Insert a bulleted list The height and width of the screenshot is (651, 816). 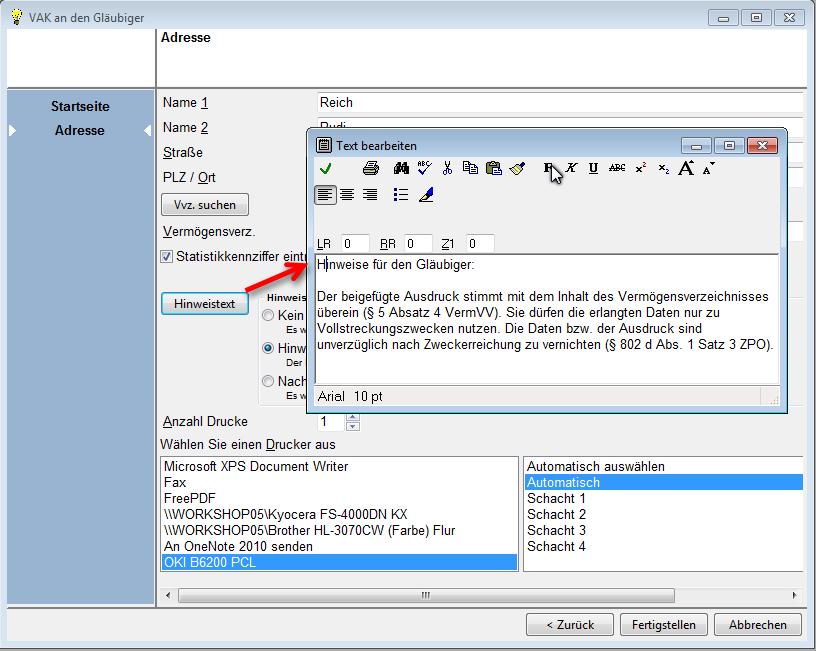point(401,195)
